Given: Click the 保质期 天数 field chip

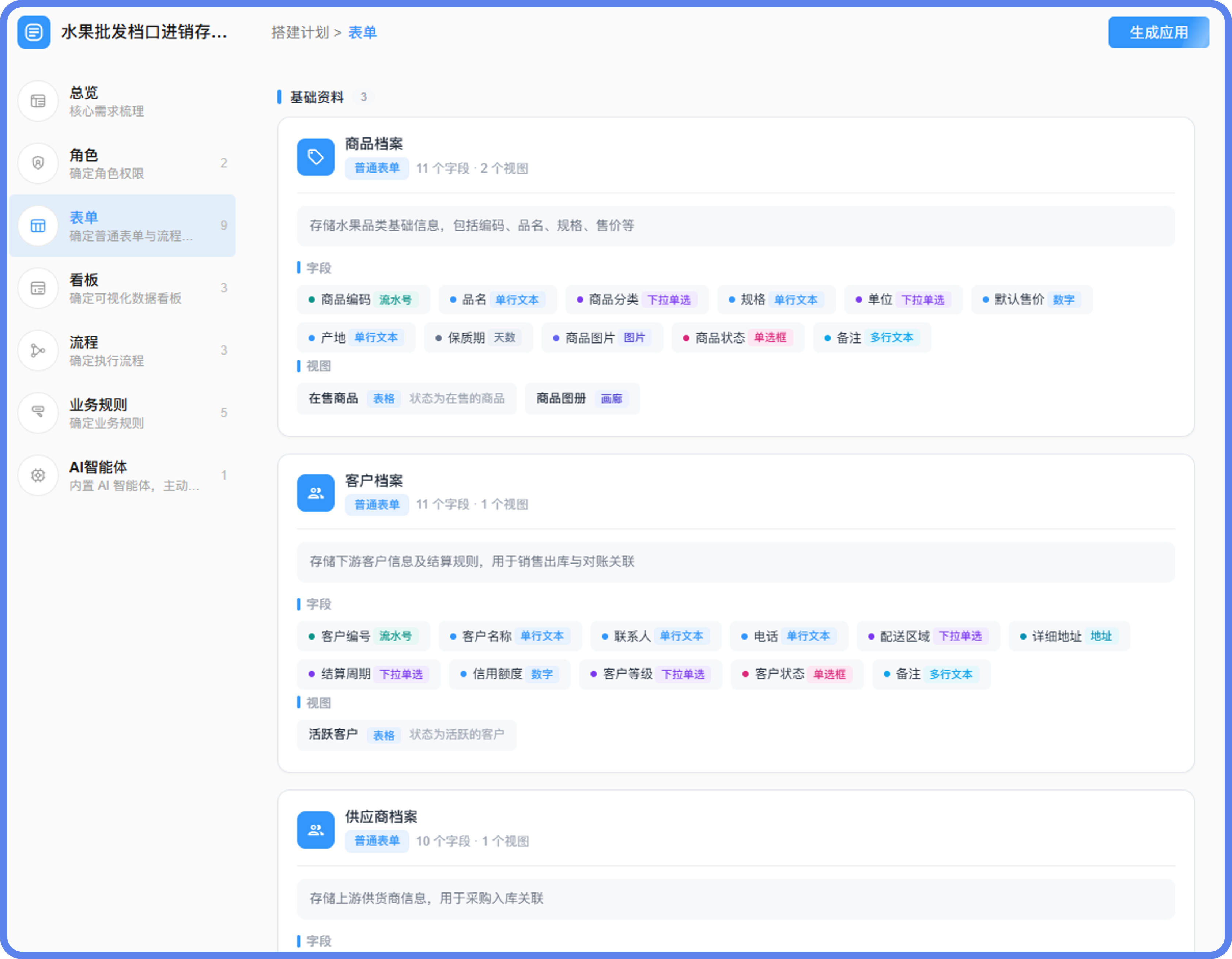Looking at the screenshot, I should point(478,338).
